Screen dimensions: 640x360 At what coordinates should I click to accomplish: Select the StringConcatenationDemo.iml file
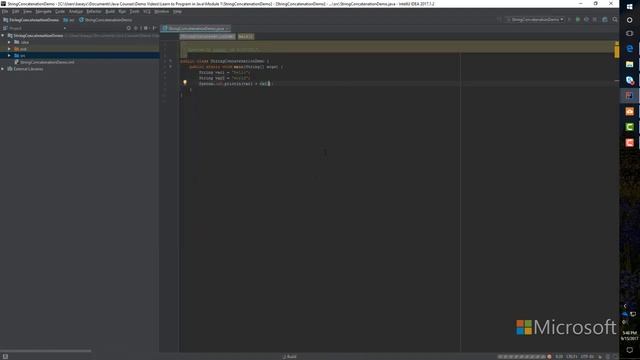pyautogui.click(x=44, y=62)
